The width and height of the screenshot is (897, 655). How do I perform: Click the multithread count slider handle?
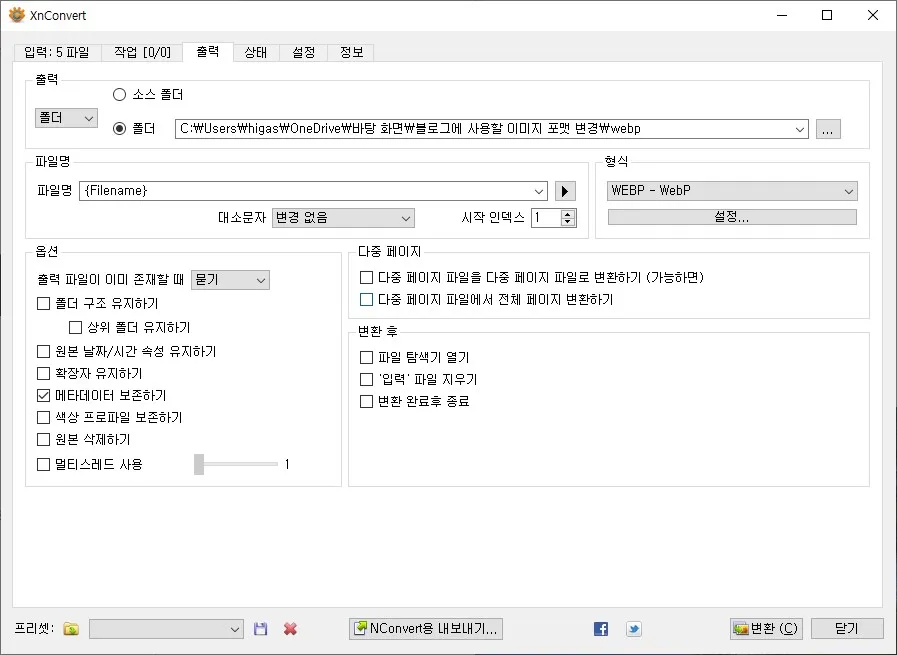point(199,465)
